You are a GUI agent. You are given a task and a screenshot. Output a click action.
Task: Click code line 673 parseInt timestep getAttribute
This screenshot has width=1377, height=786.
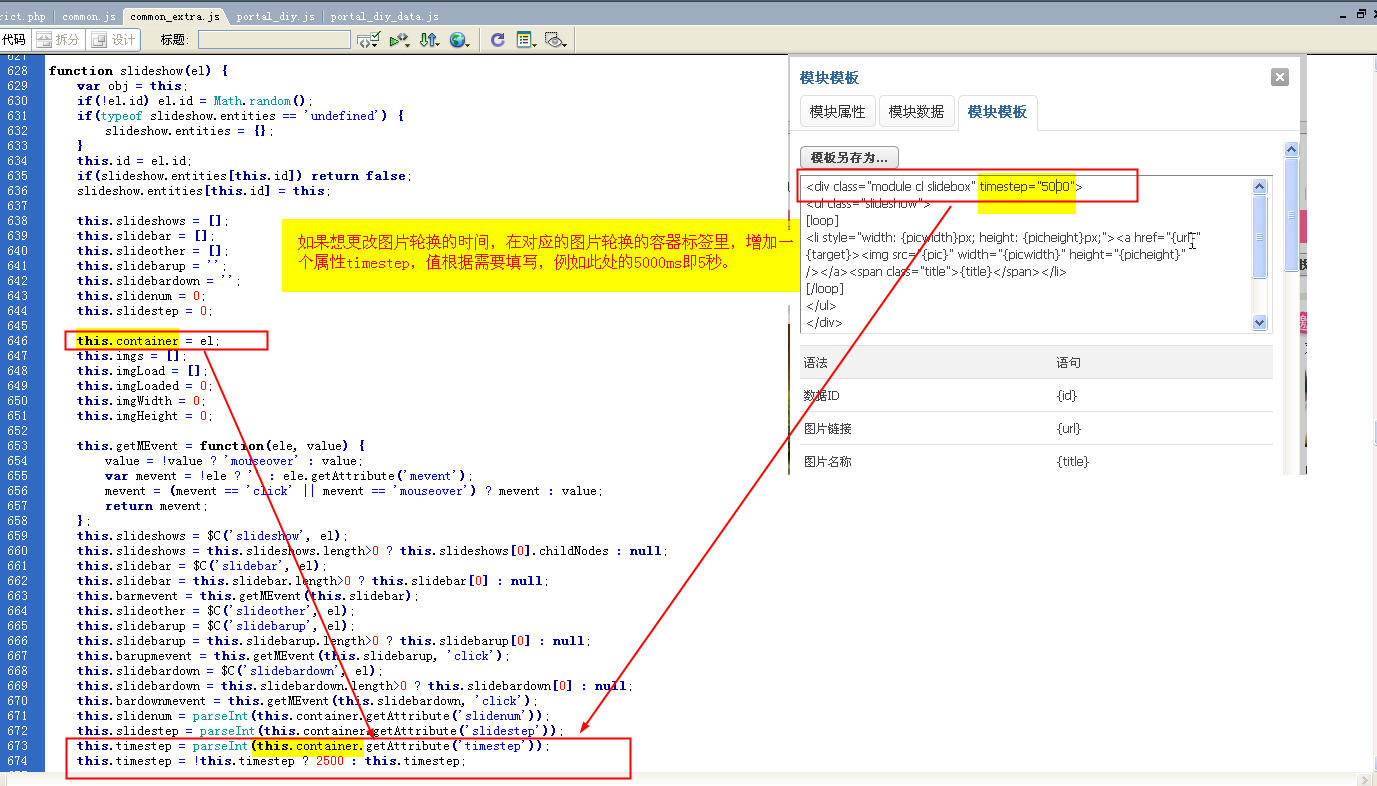[313, 746]
